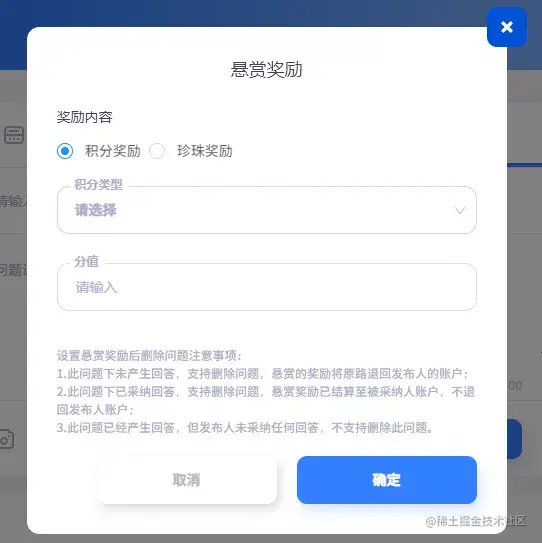Cancel with the 取消 button
The height and width of the screenshot is (543, 542).
point(187,480)
